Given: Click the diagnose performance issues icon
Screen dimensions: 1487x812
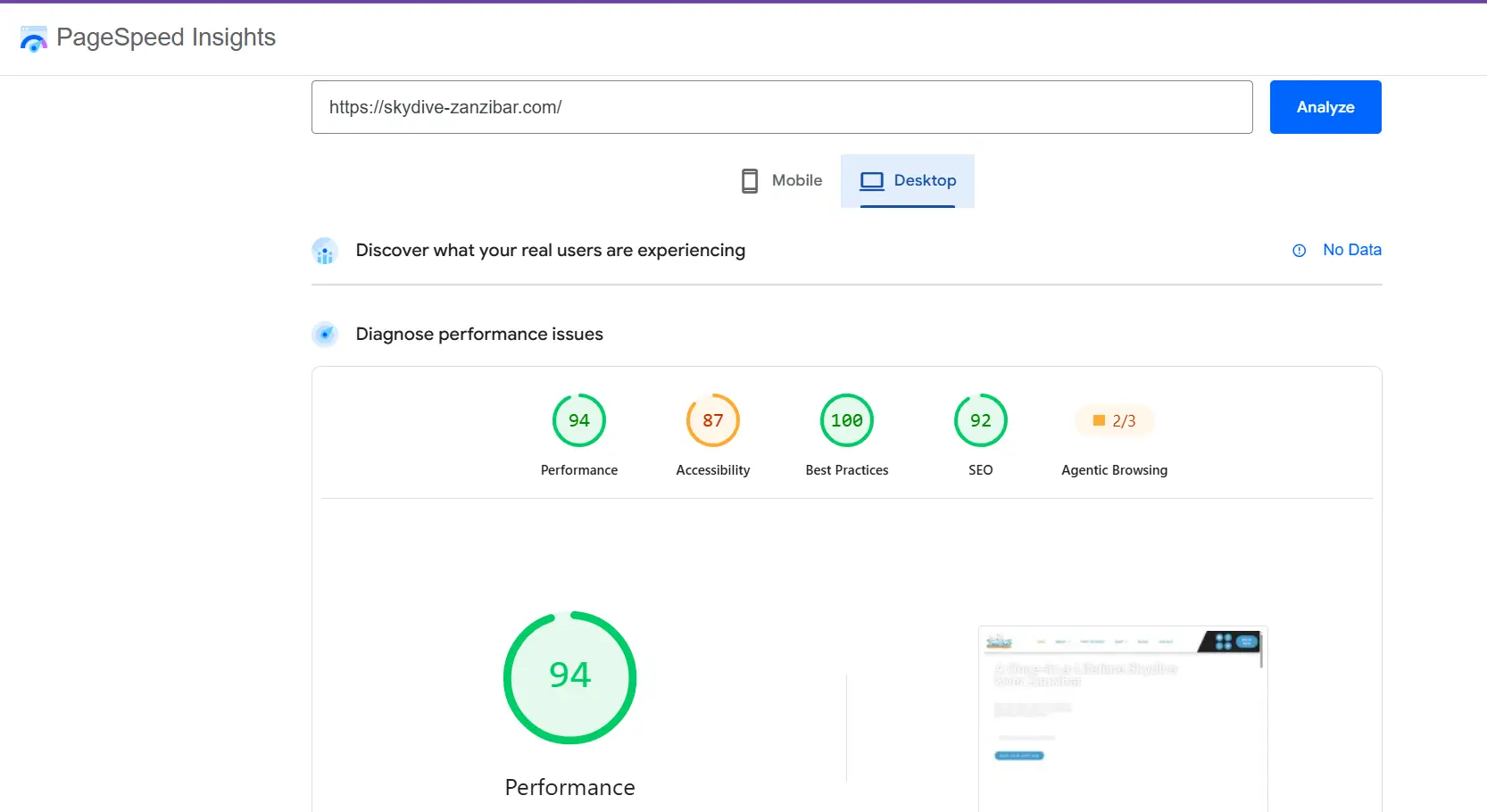Looking at the screenshot, I should pyautogui.click(x=325, y=335).
